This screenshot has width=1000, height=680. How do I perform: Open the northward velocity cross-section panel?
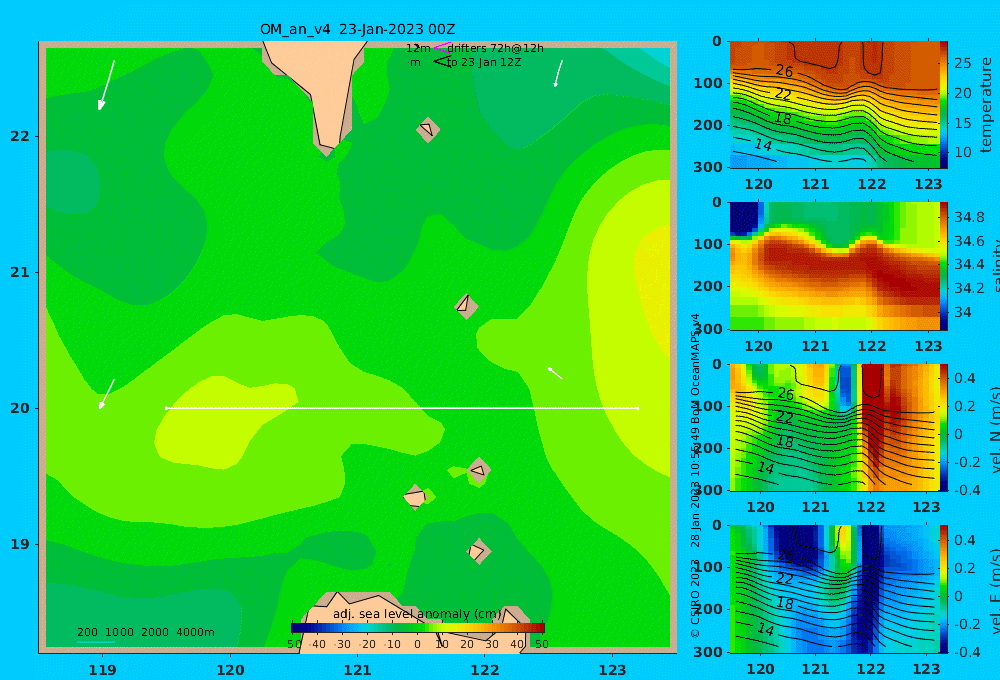click(834, 427)
